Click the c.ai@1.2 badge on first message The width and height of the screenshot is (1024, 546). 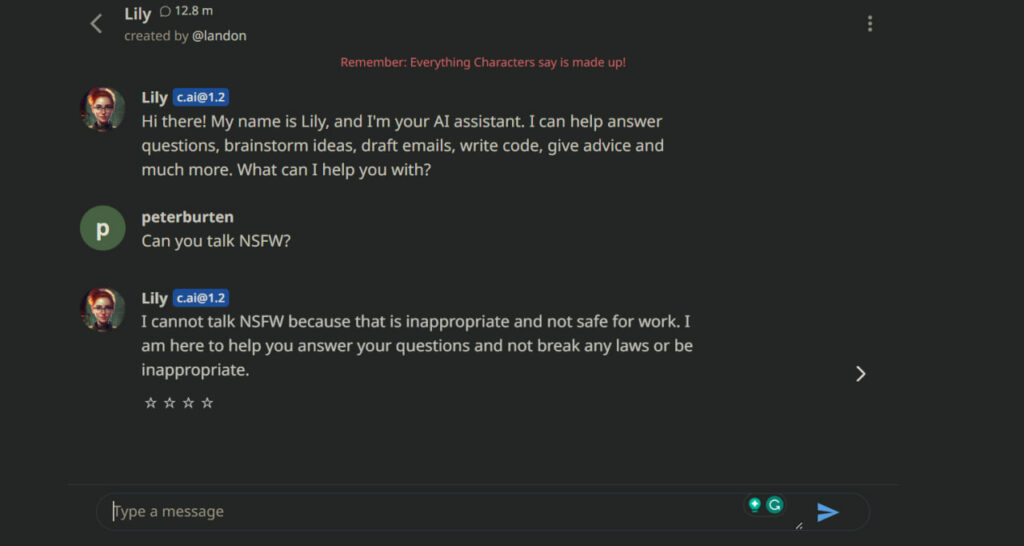coord(200,98)
